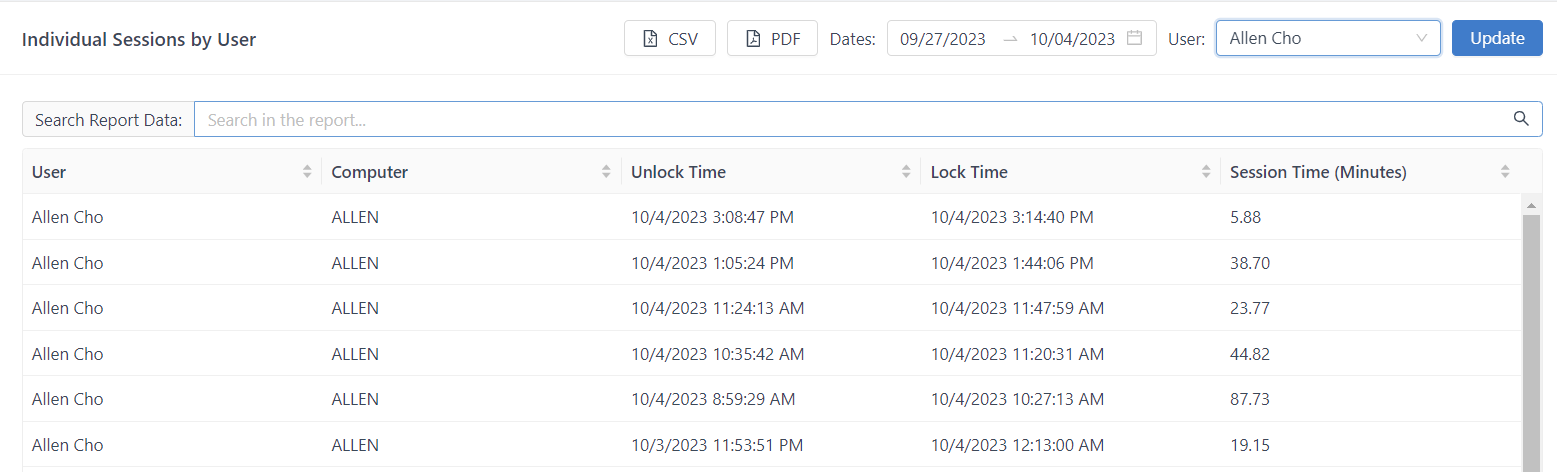
Task: Open the date range calendar icon
Action: pos(1134,39)
